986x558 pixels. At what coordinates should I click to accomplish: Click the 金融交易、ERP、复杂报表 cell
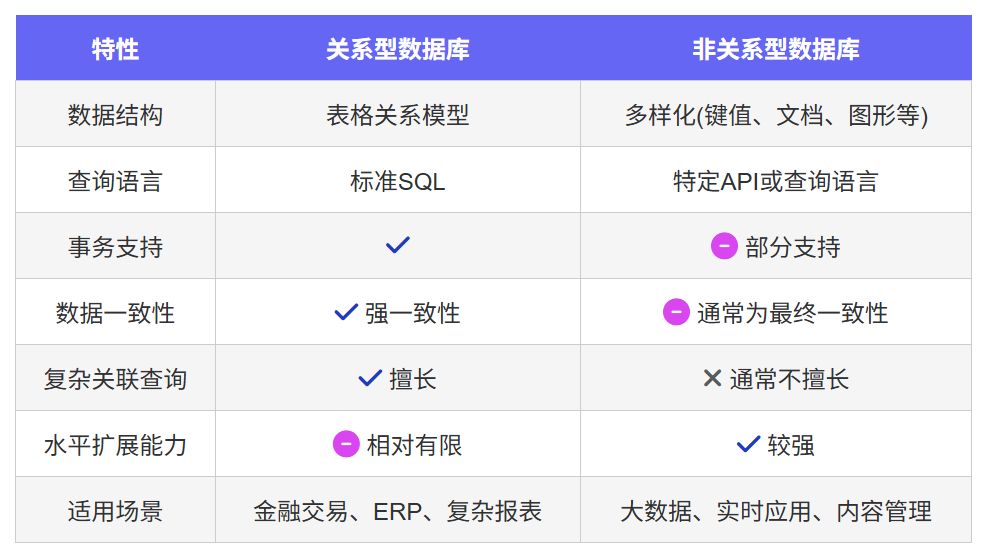[398, 511]
